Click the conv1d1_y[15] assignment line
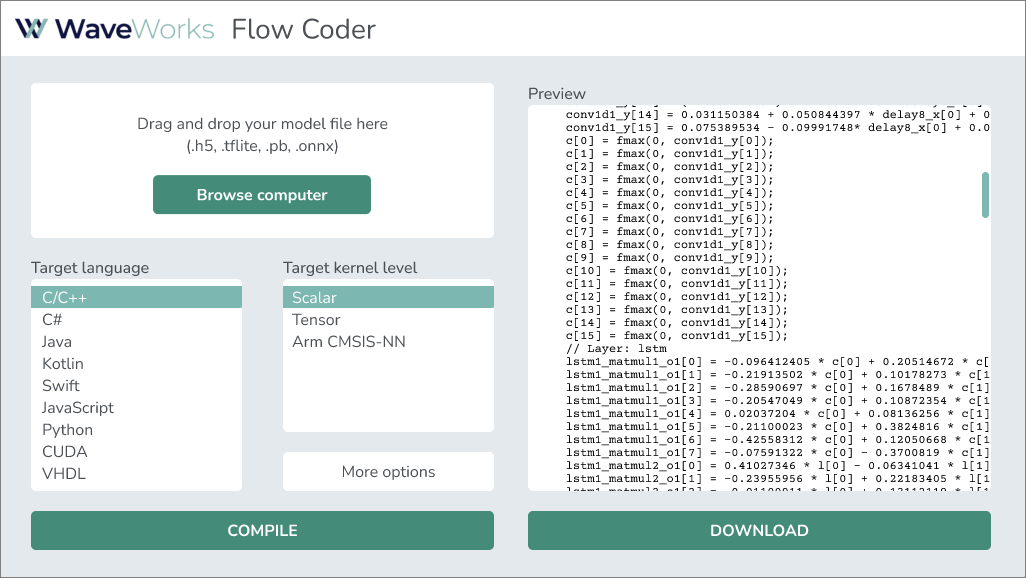 (x=777, y=128)
